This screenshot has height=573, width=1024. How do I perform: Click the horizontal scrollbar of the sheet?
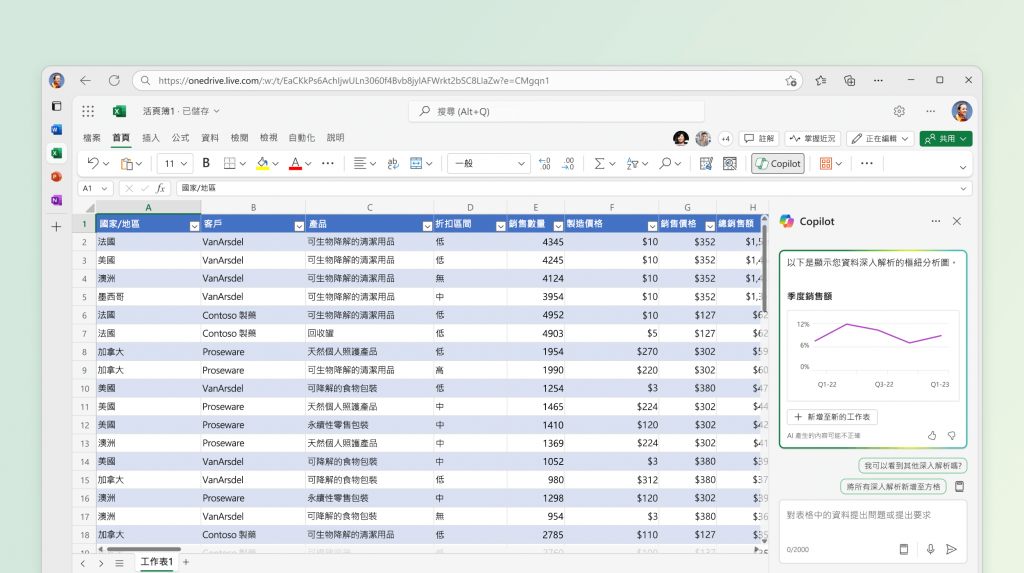144,549
